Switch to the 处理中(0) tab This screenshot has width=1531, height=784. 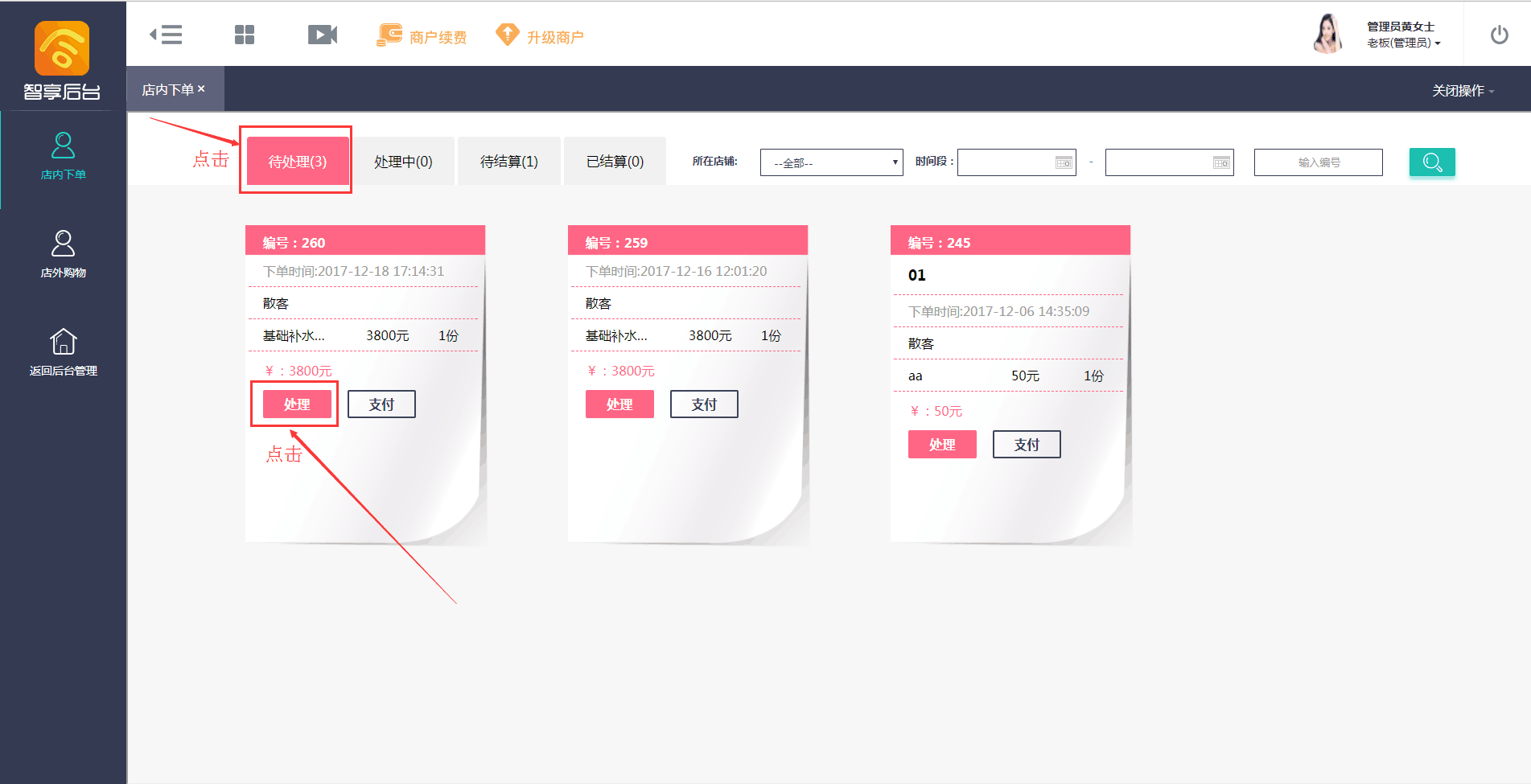403,161
